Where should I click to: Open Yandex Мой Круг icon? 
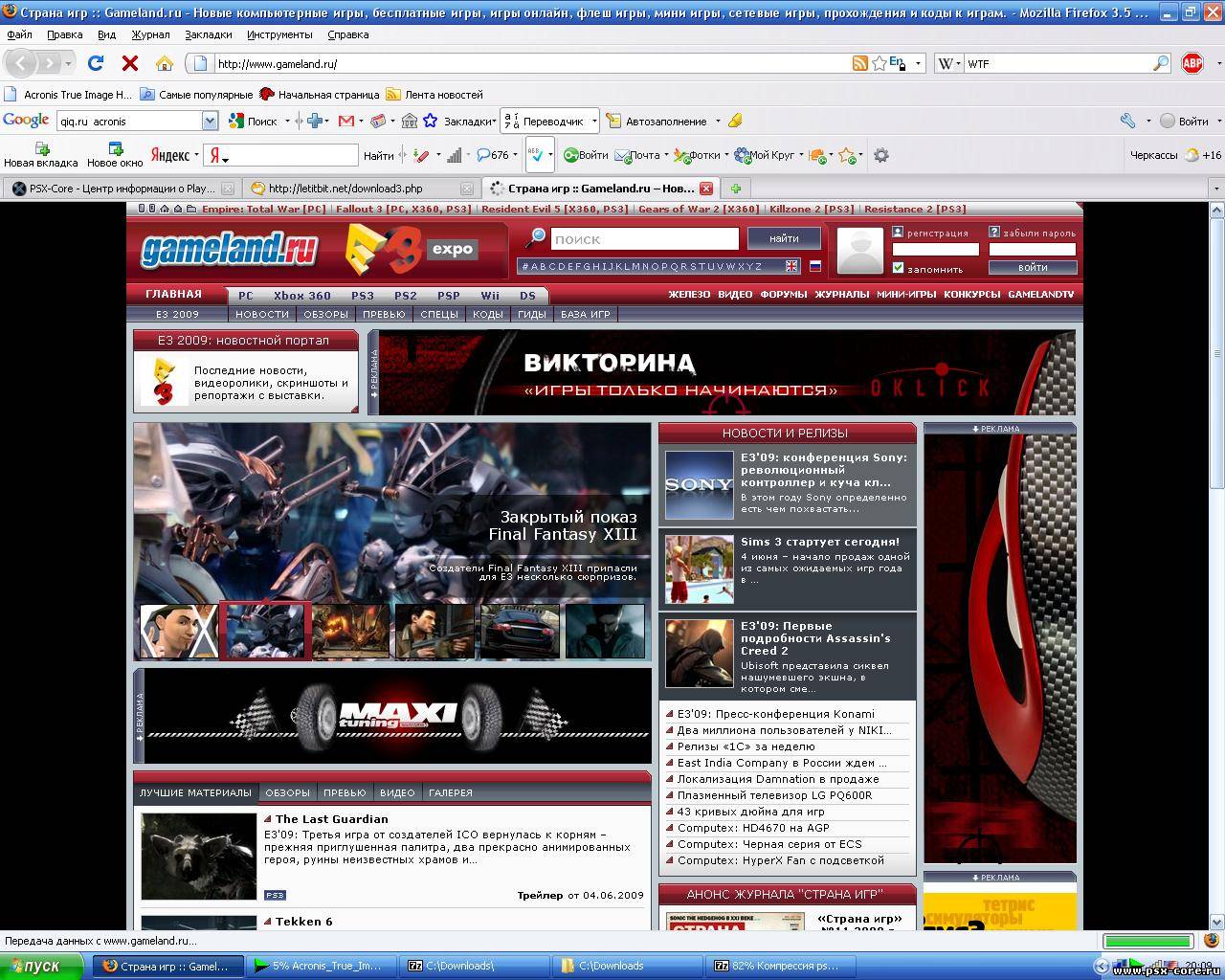click(742, 155)
